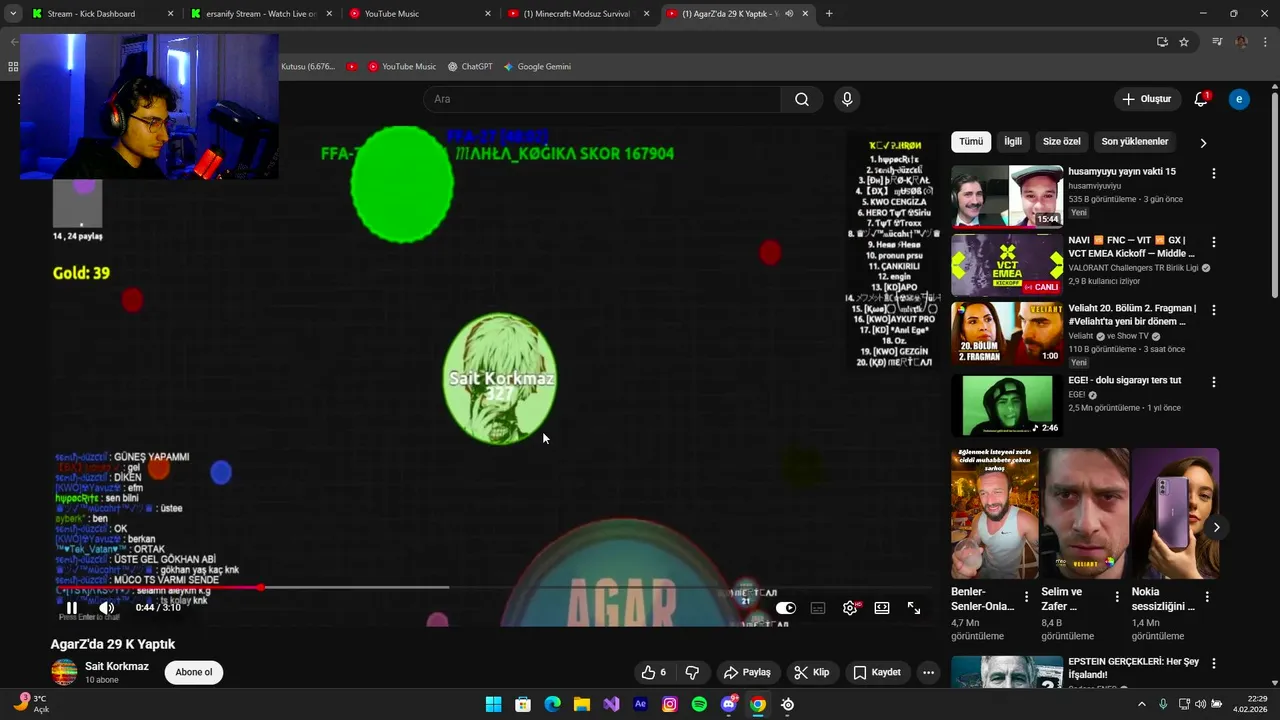Like the video with thumbs up
Image resolution: width=1280 pixels, height=720 pixels.
(x=654, y=672)
